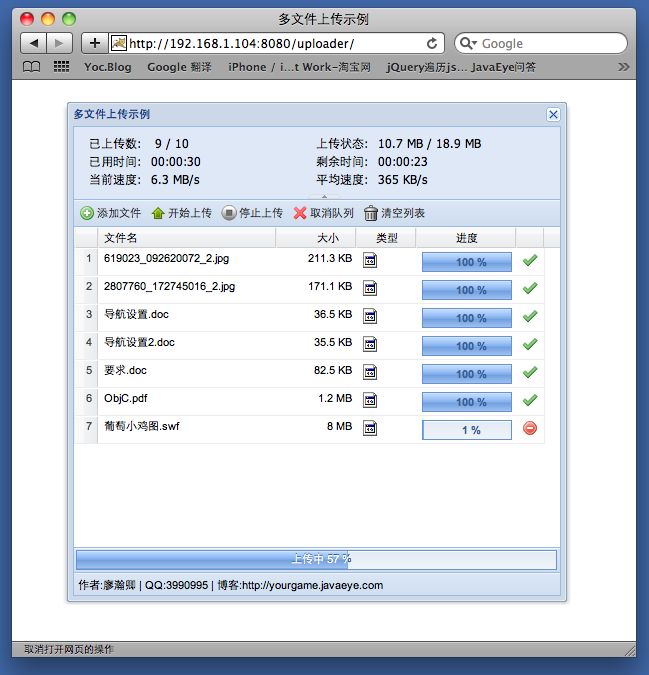Image resolution: width=649 pixels, height=675 pixels.
Task: Open the bookmarks book icon
Action: point(31,67)
